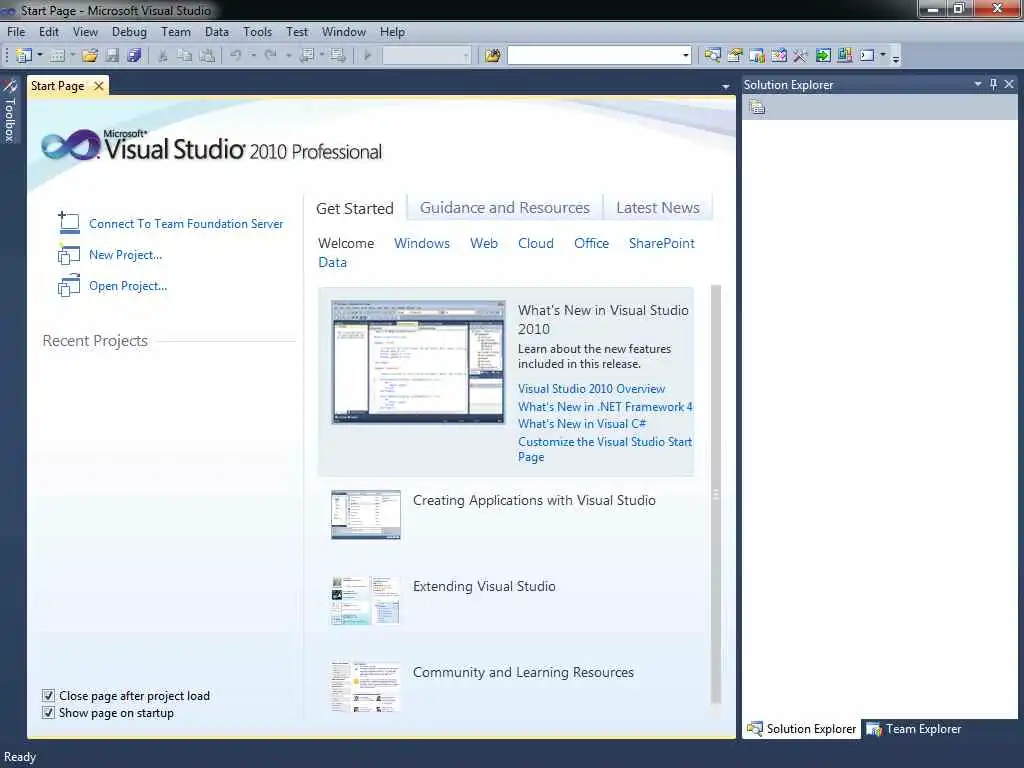Click the Team Explorer toolbar icon
The width and height of the screenshot is (1024, 768).
coord(757,56)
